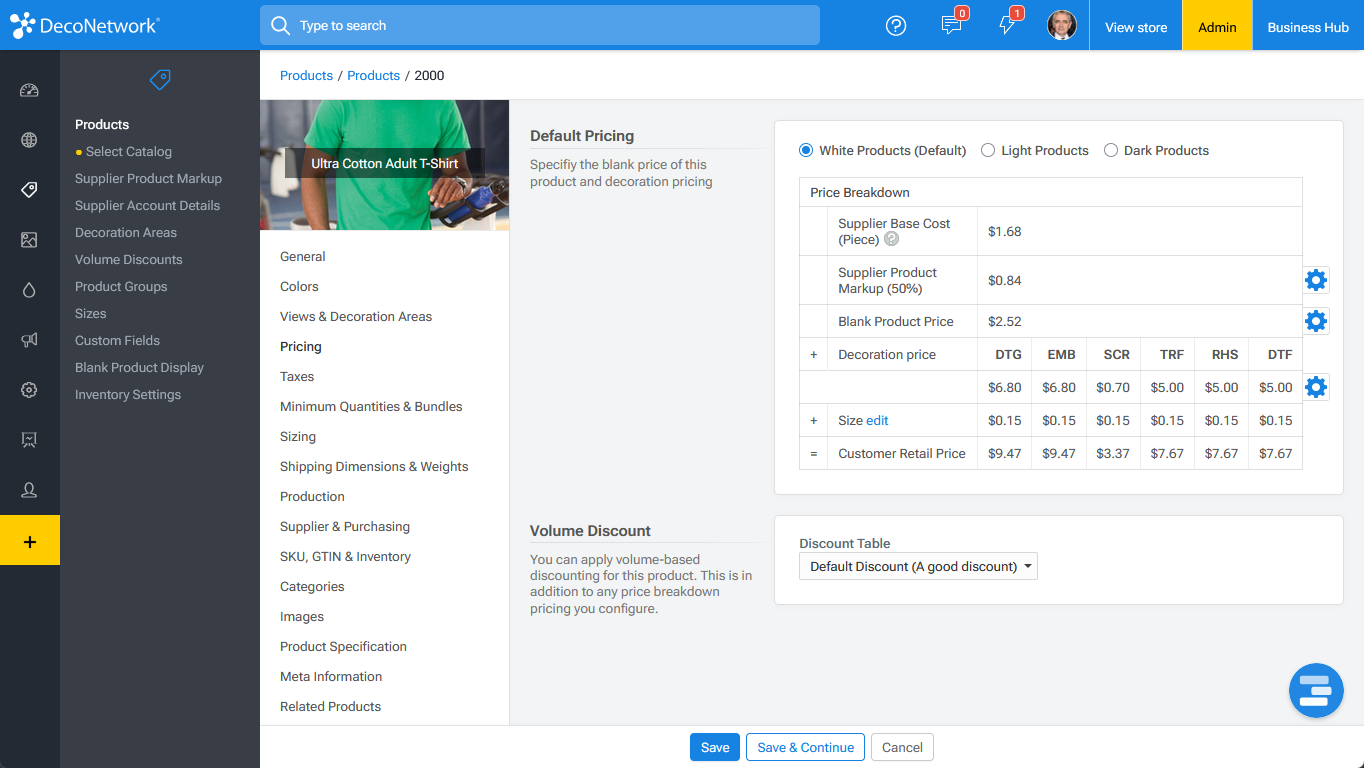This screenshot has width=1364, height=768.
Task: Click the DecoNetwork logo
Action: pos(85,26)
